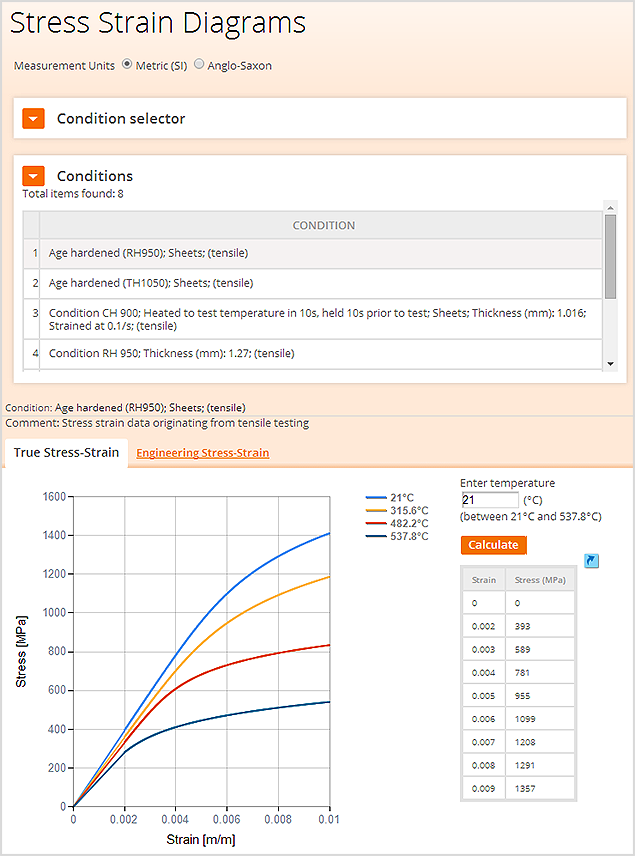Click the 315.6°C orange legend swatch

pos(376,510)
